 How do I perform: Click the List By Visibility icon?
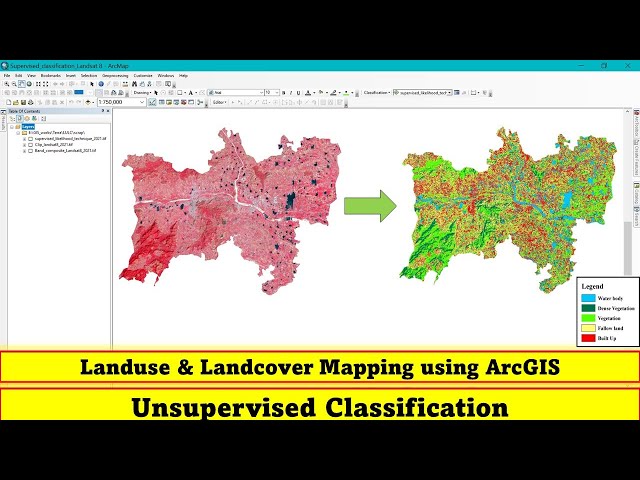pos(27,118)
